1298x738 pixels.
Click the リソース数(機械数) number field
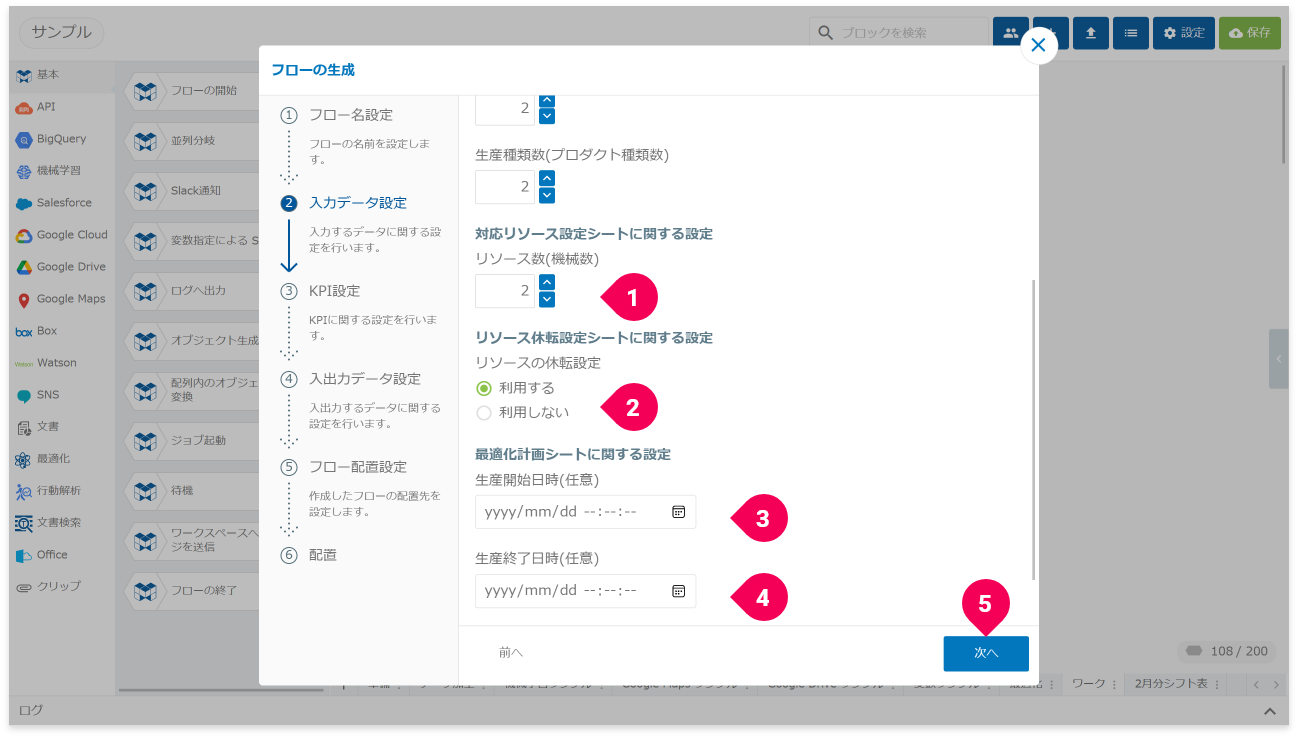point(505,291)
